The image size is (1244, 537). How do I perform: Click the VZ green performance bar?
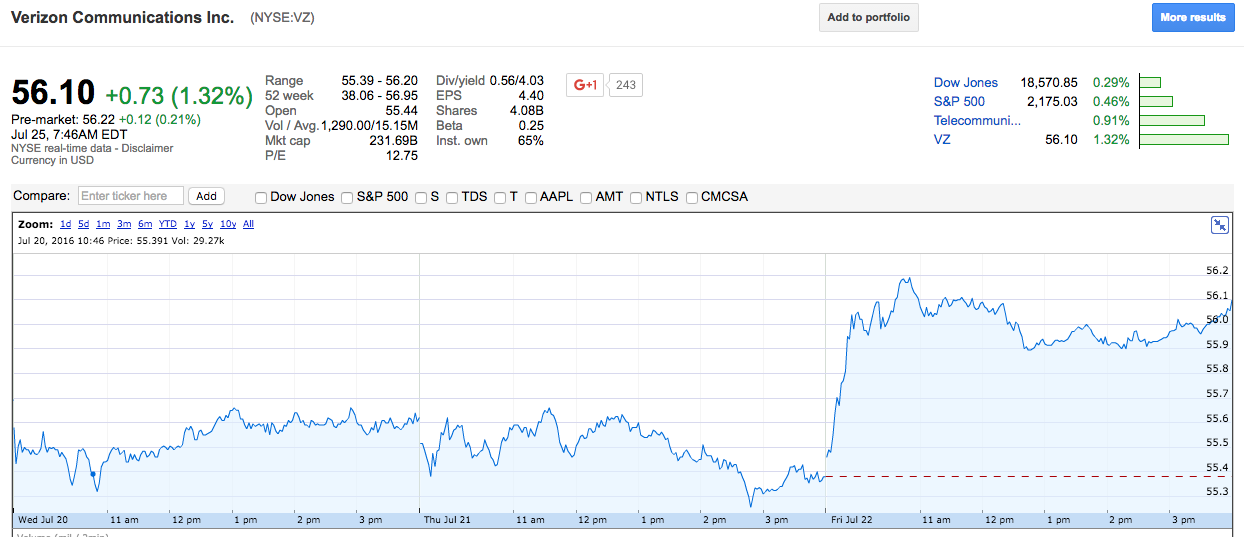(1184, 139)
